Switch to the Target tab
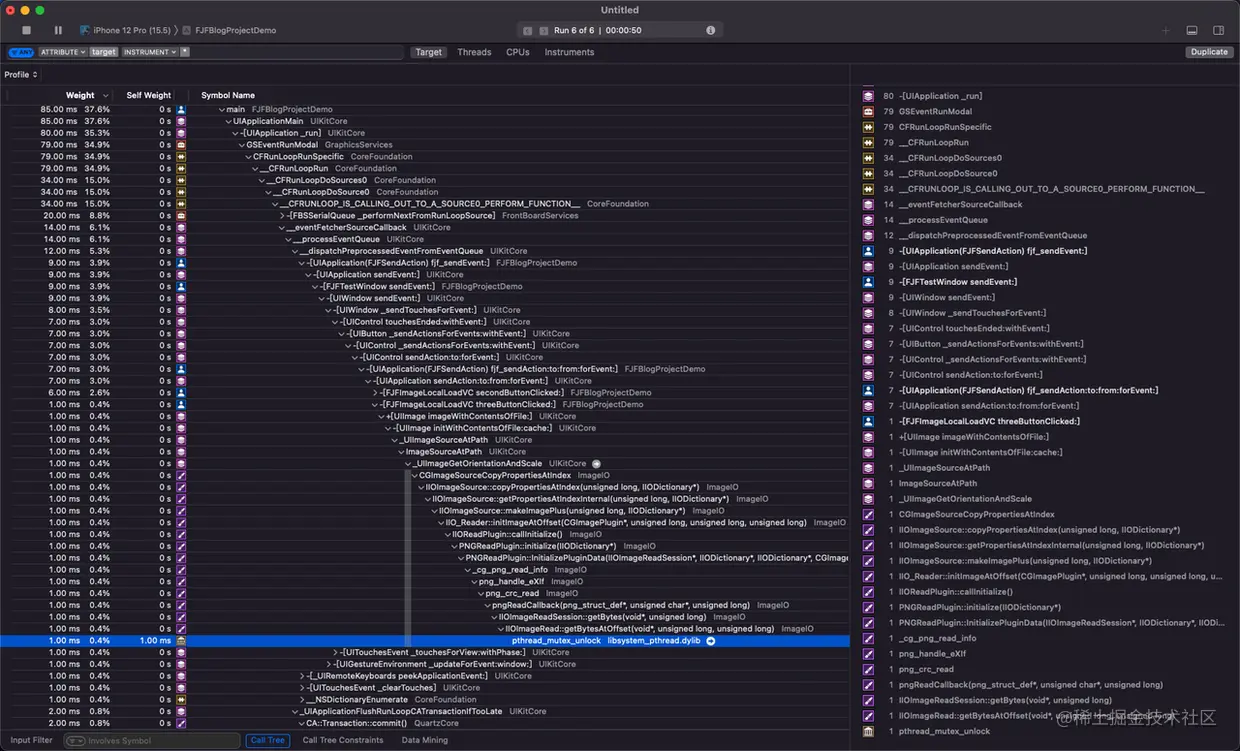Screen dimensions: 1240x751 [428, 52]
